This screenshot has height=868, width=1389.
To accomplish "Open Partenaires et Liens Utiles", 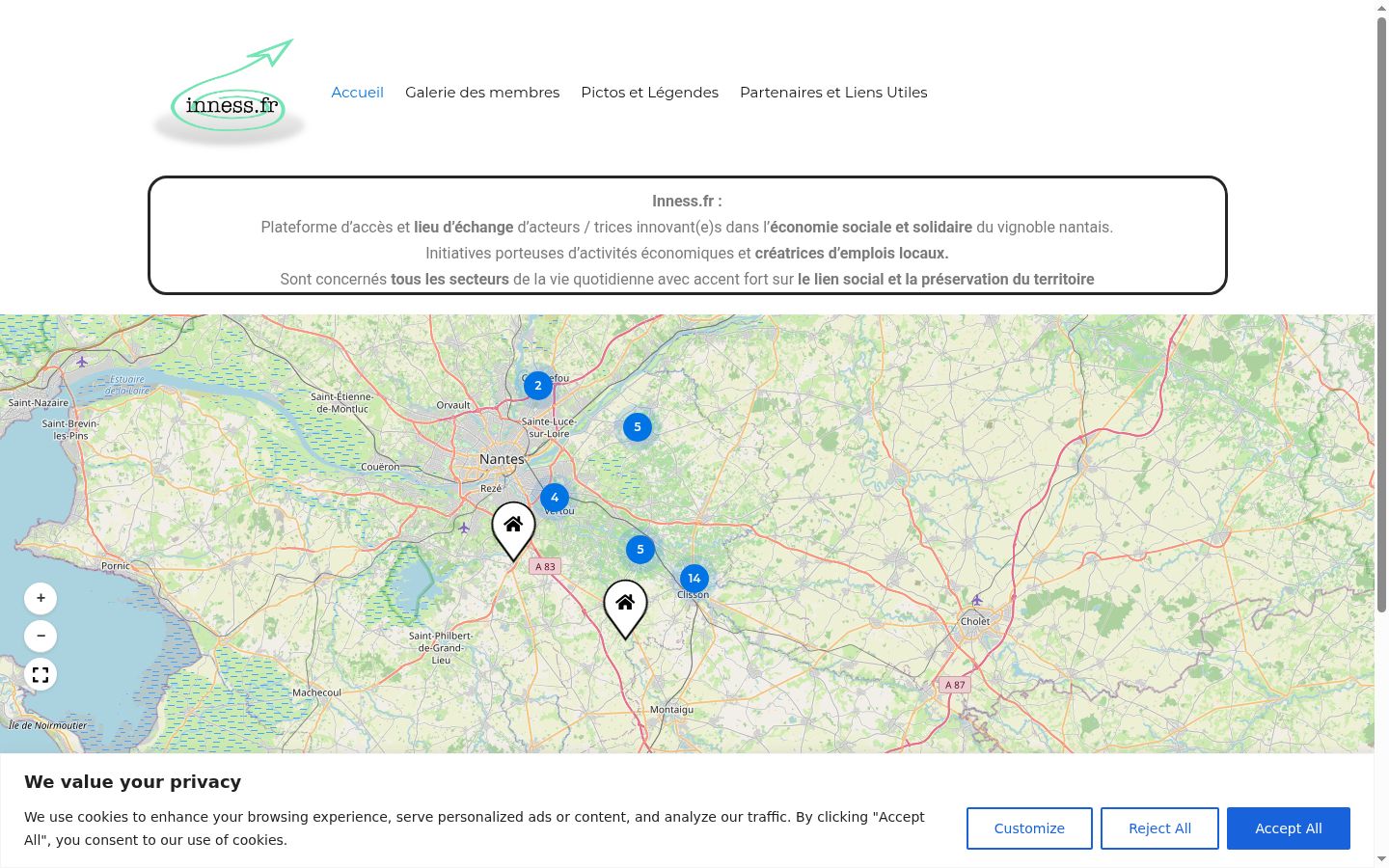I will pos(833,93).
